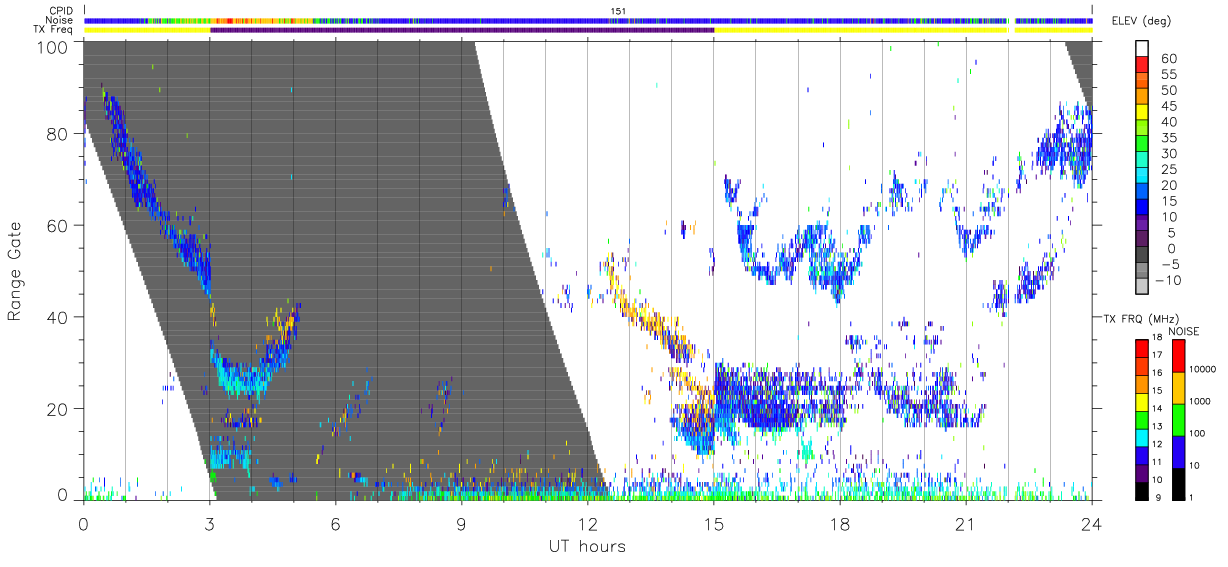This screenshot has height=567, width=1228.
Task: Pick the green segment of the NOISE bar
Action: (x=1177, y=419)
